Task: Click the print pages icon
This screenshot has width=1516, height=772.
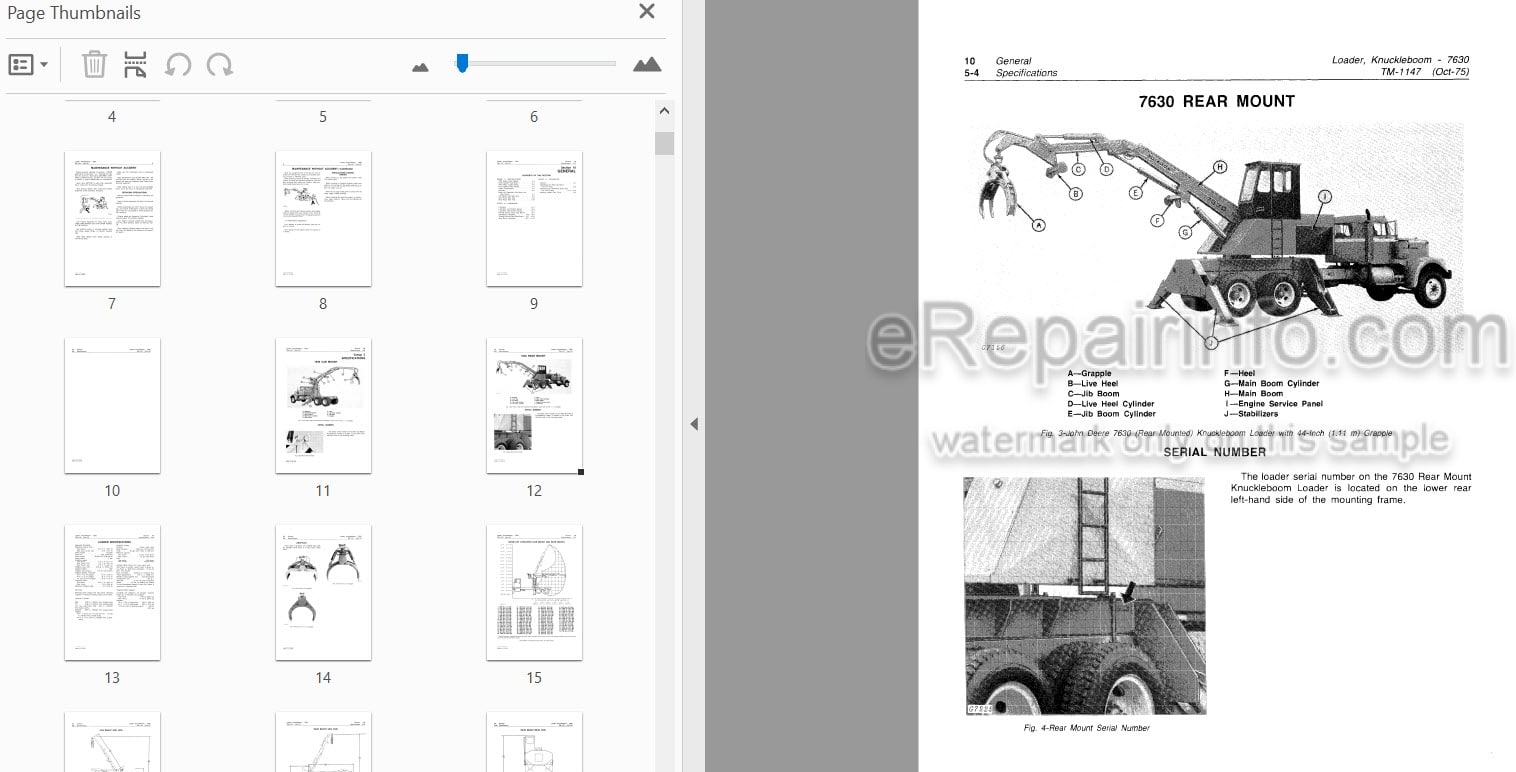Action: (135, 65)
